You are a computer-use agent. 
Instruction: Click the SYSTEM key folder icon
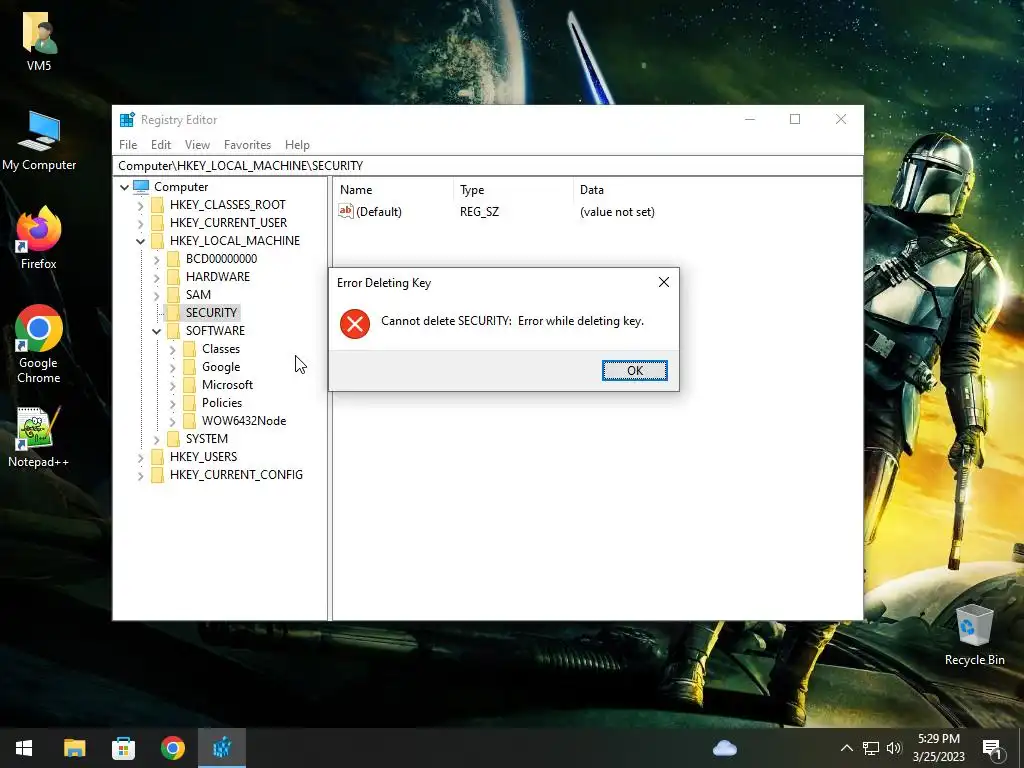coord(173,439)
